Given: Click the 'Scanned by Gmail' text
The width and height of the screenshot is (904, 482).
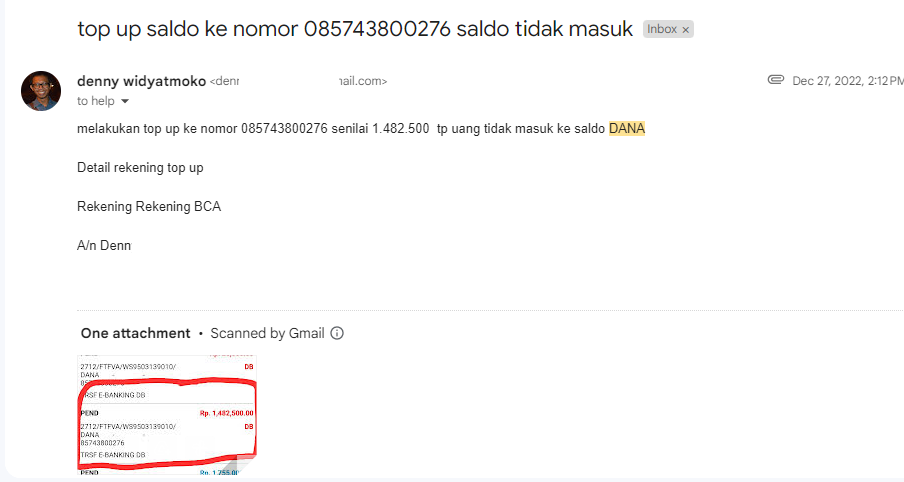Looking at the screenshot, I should pos(268,333).
